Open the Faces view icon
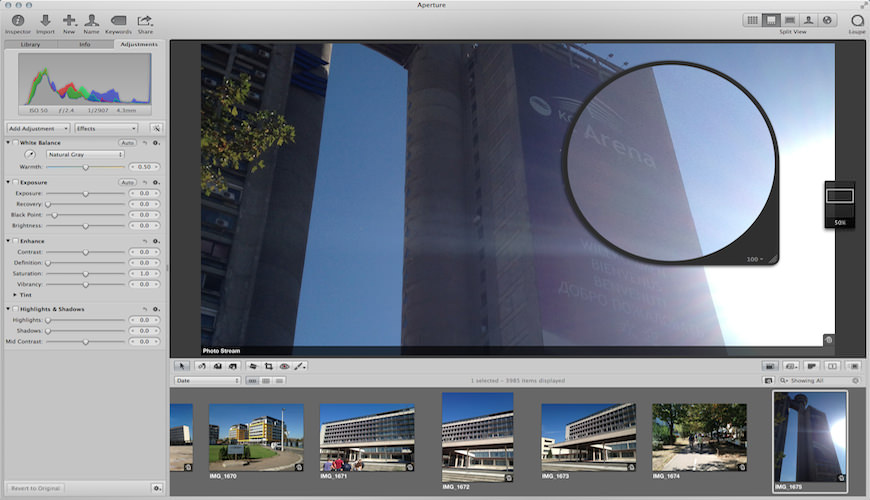 [x=808, y=20]
